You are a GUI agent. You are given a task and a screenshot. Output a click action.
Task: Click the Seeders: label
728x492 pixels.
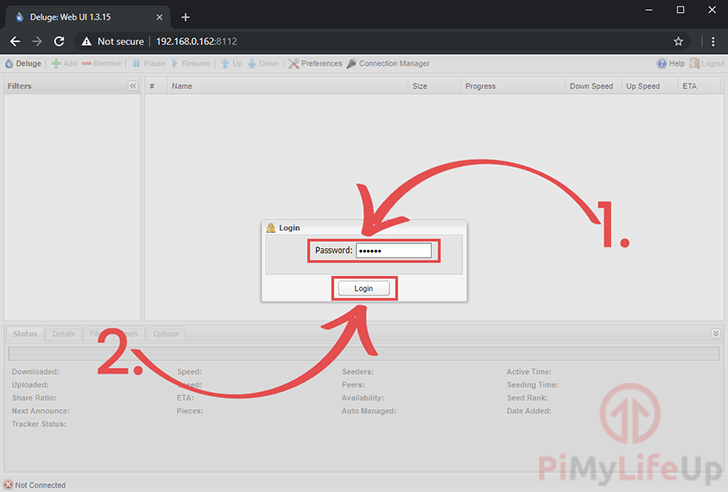click(x=358, y=372)
